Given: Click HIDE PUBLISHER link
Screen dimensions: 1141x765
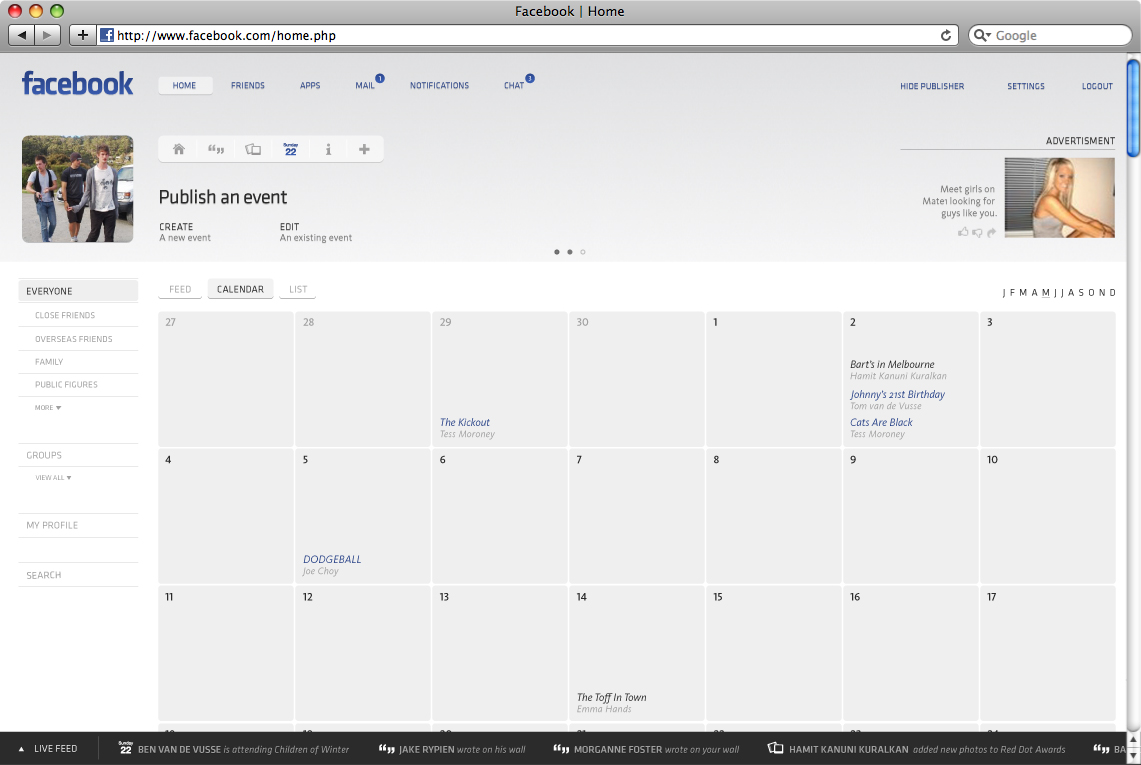Looking at the screenshot, I should click(x=932, y=86).
